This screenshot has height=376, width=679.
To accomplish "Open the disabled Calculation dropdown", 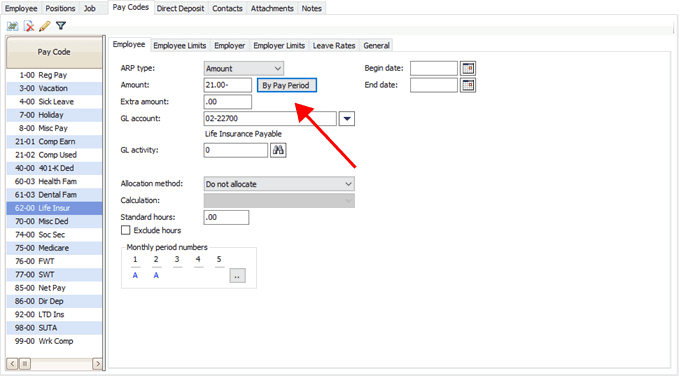I will tap(279, 201).
